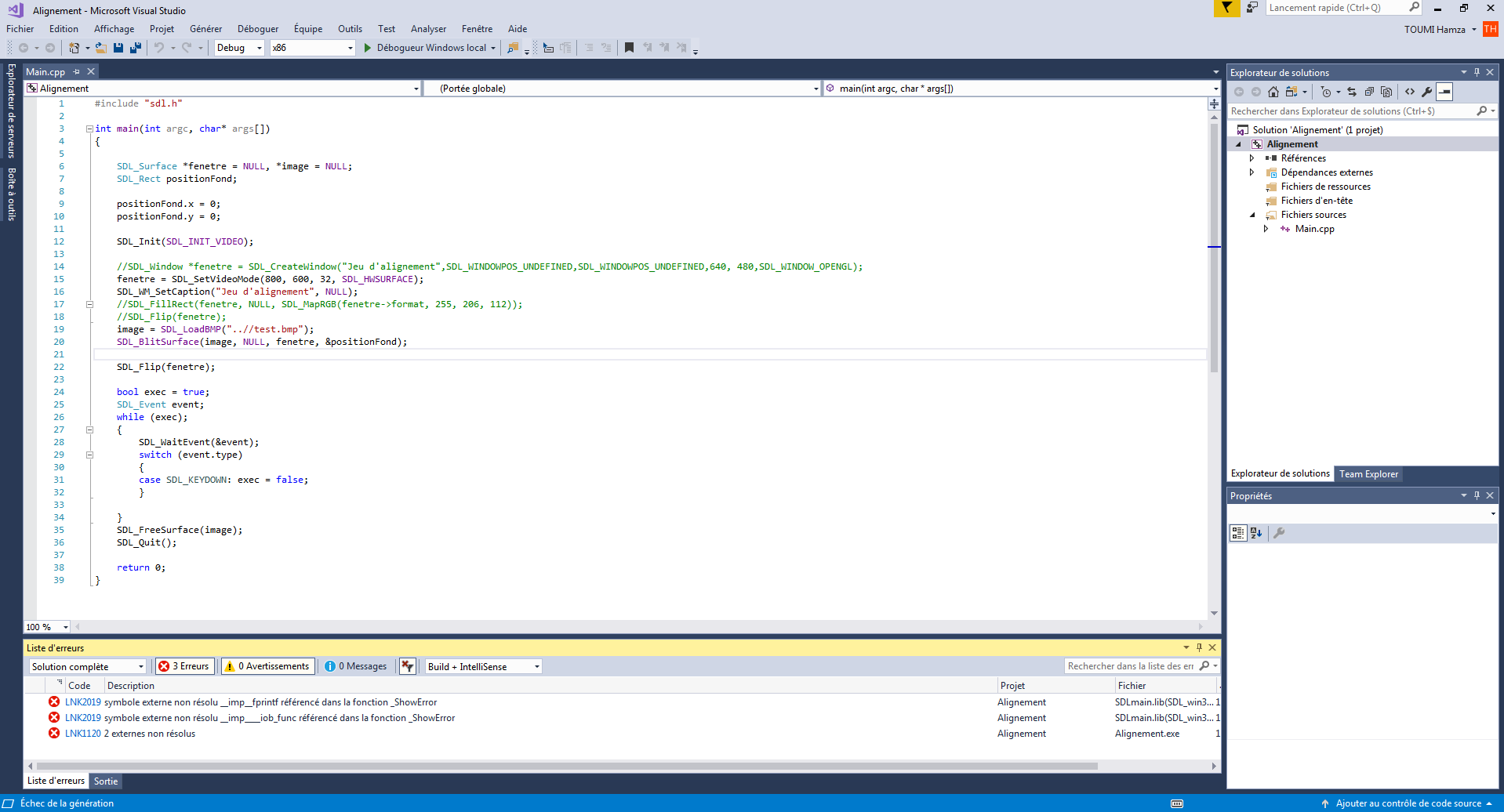Open the Solution complète scope dropdown
This screenshot has height=812, width=1504.
tap(88, 666)
